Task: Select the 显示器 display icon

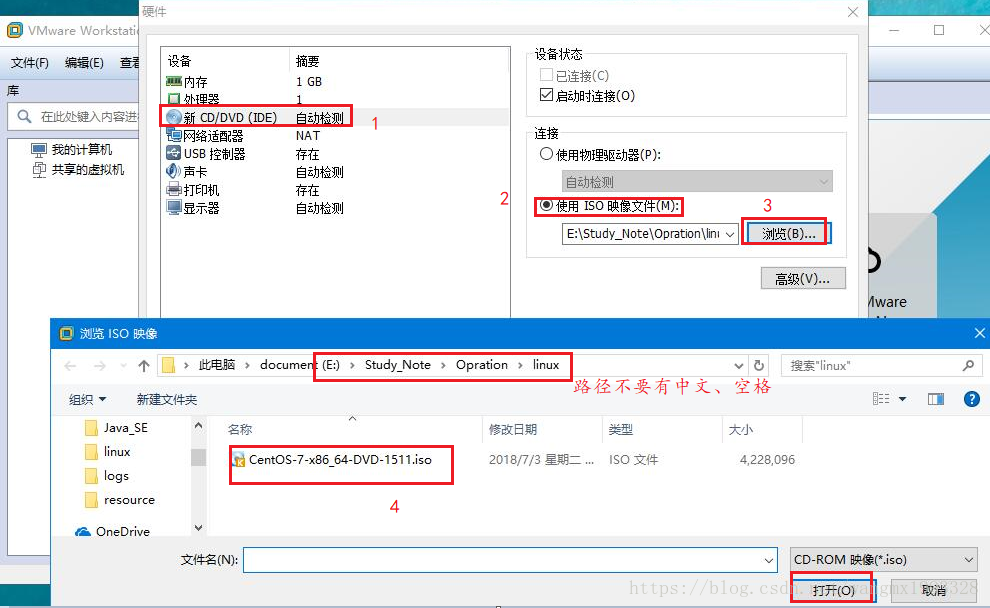Action: click(174, 207)
